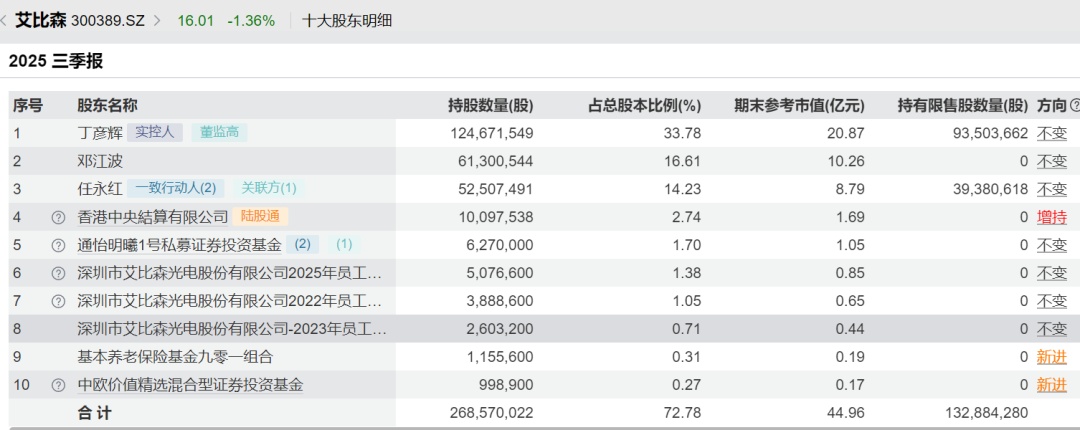
Task: Click 新进 for 基本养老保险基金九零一组合
Action: pyautogui.click(x=1051, y=357)
